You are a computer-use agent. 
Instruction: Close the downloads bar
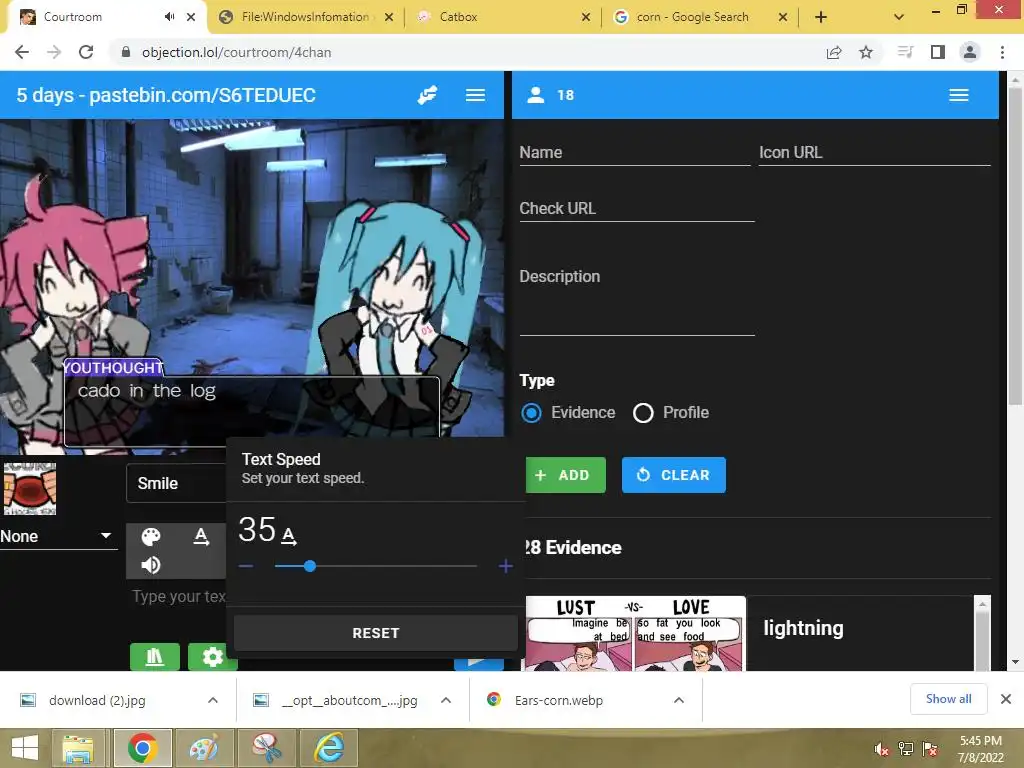pos(1006,699)
